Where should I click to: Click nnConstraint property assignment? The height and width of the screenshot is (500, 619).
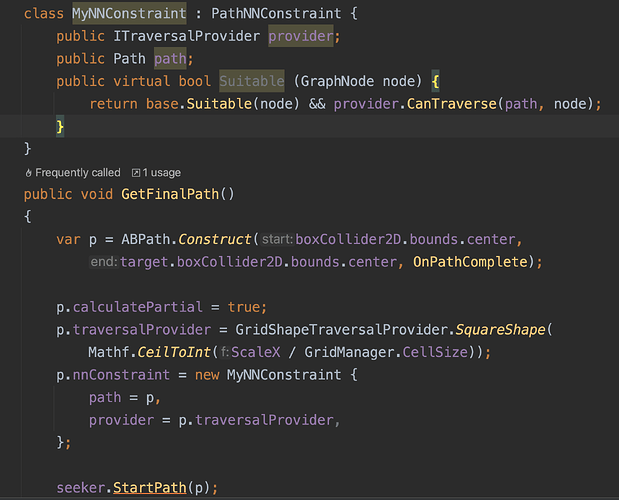pyautogui.click(x=121, y=375)
